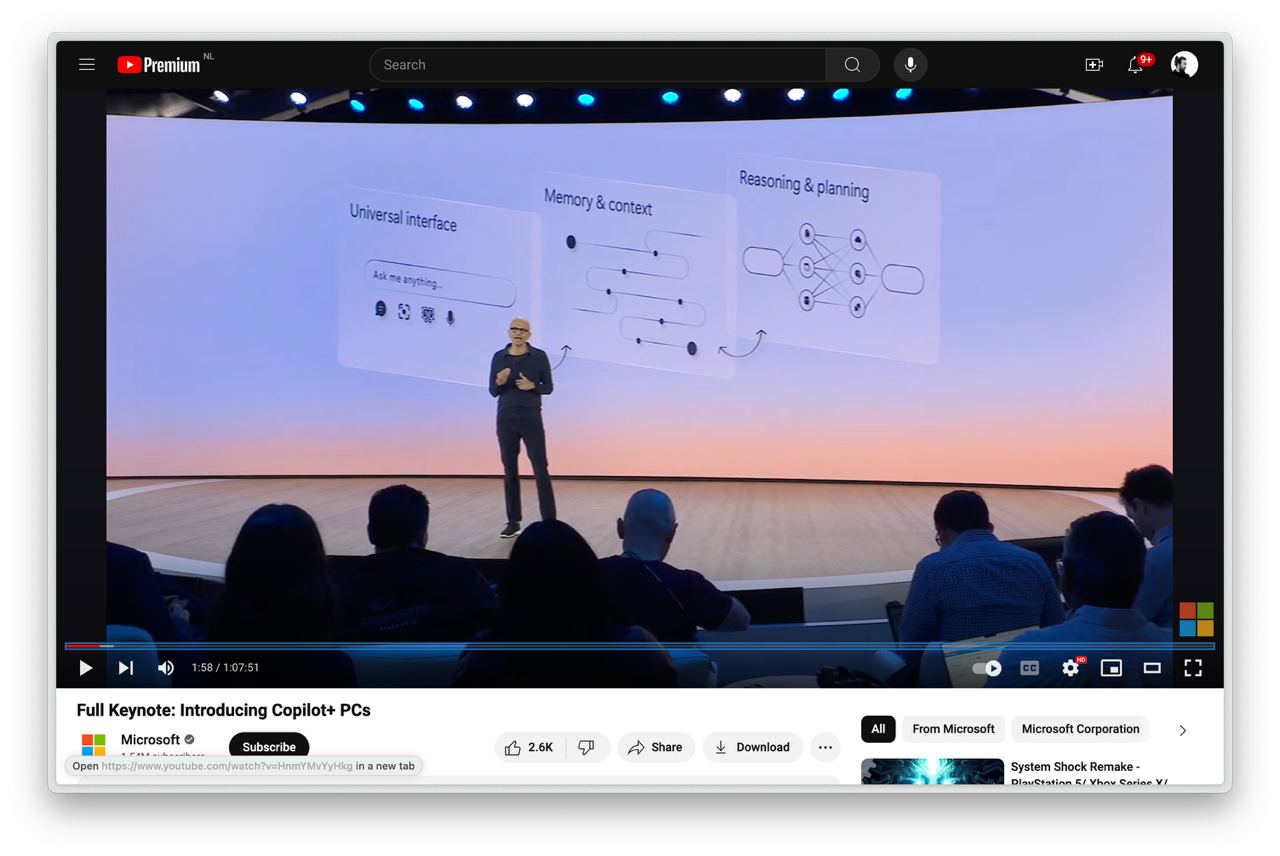Enable theater mode
The width and height of the screenshot is (1280, 856).
pyautogui.click(x=1152, y=668)
